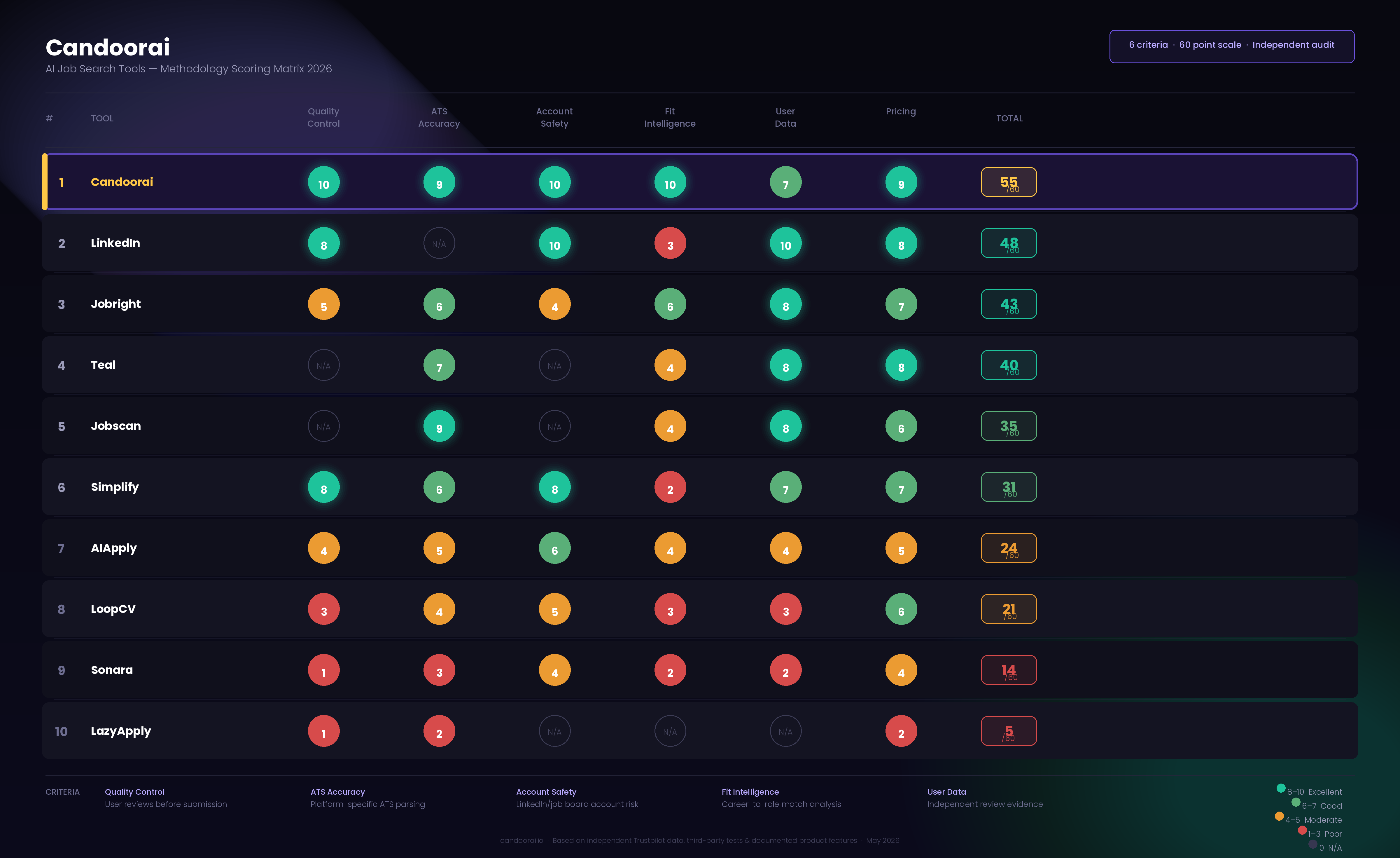Click the Fit Intelligence column header

click(x=670, y=118)
